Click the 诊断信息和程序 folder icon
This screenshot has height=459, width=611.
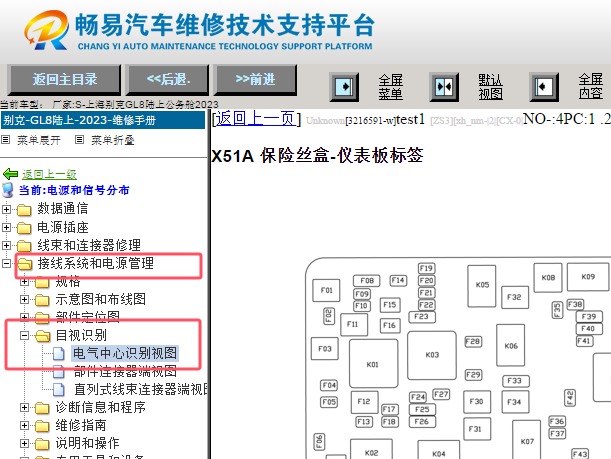tap(42, 408)
